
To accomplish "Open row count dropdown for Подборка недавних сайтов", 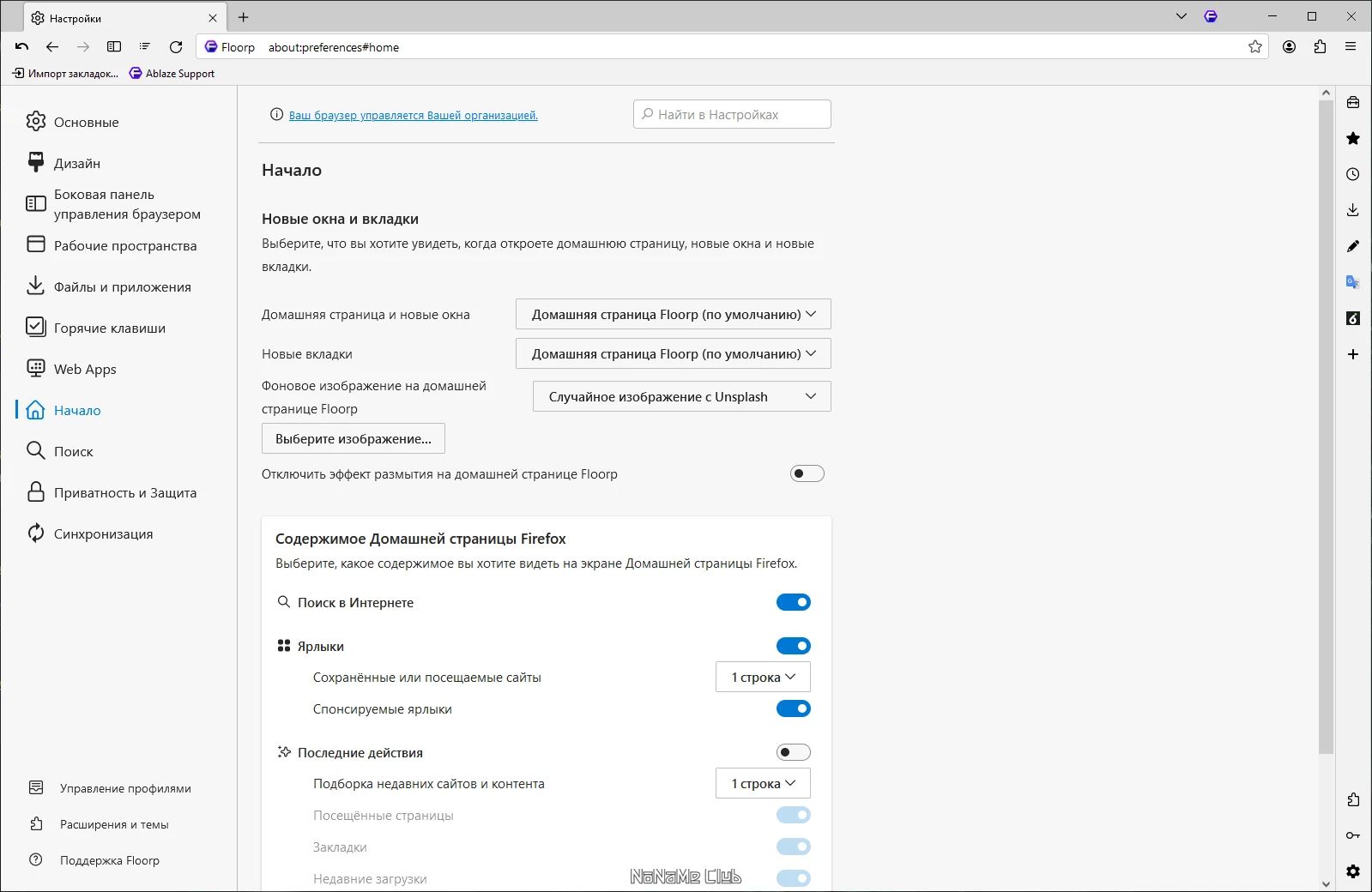I will (x=763, y=783).
